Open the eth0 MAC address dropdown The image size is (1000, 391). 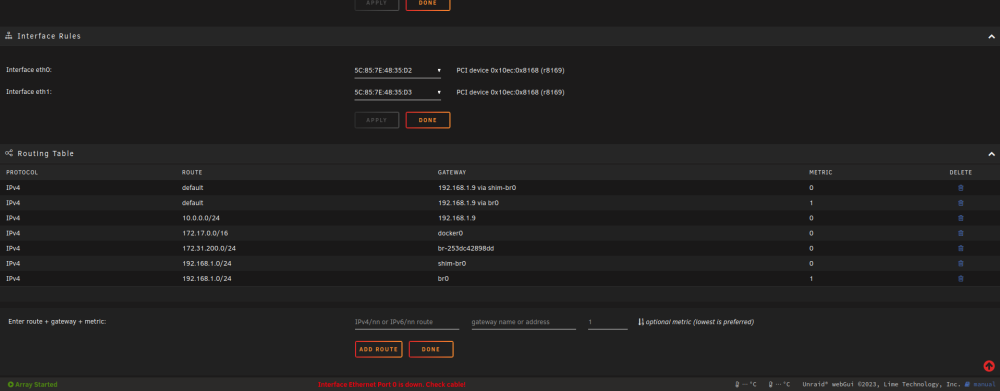[398, 70]
